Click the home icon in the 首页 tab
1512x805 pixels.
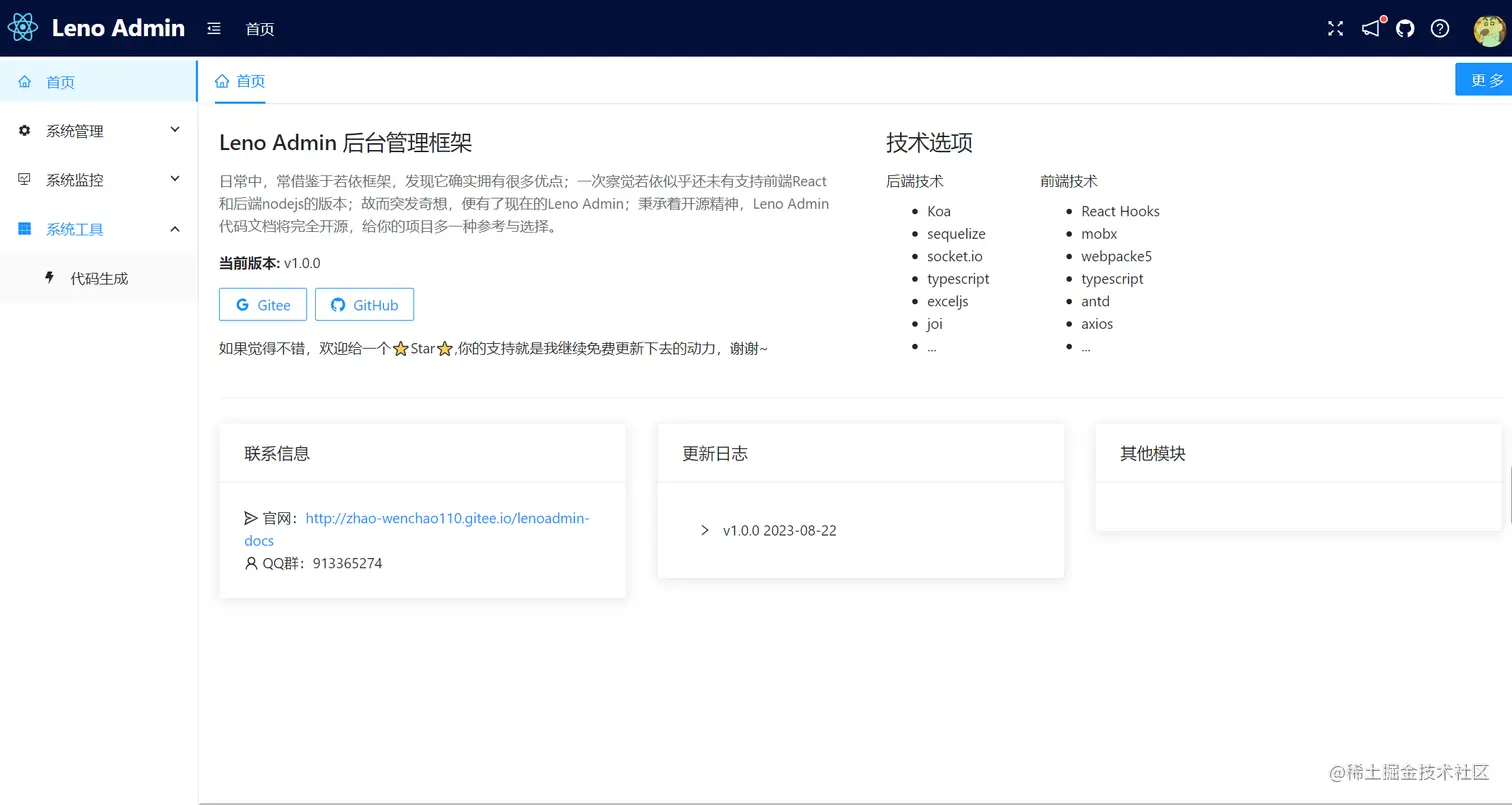(x=222, y=81)
